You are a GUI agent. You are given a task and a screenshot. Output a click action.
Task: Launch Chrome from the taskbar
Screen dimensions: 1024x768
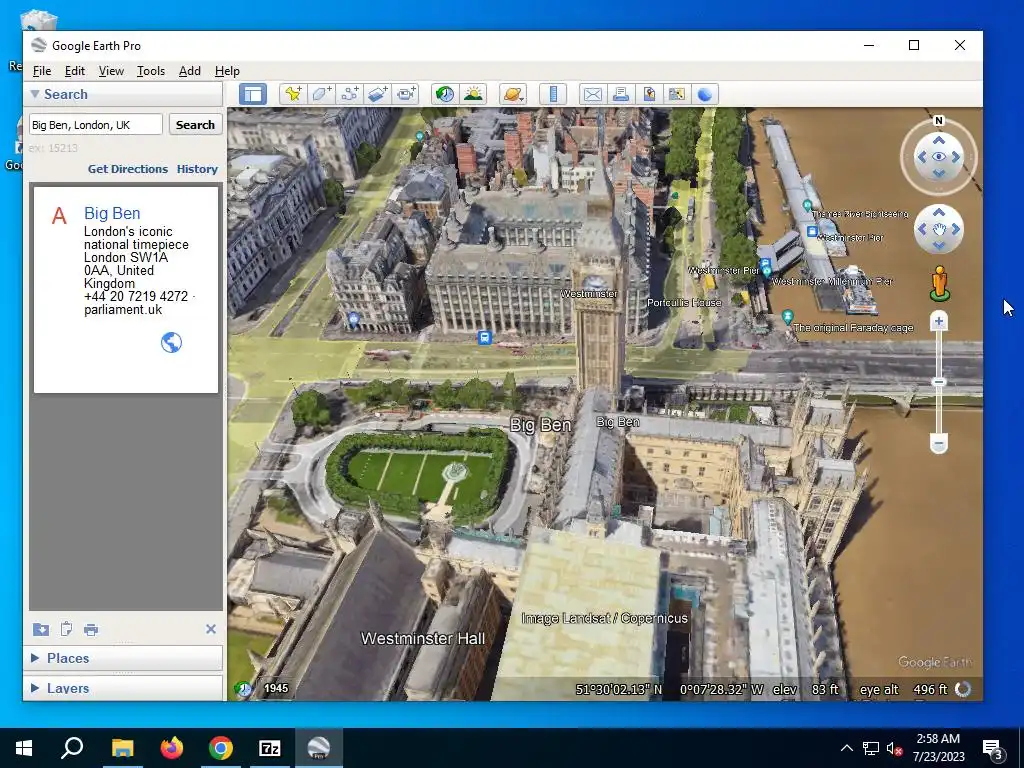coord(221,748)
